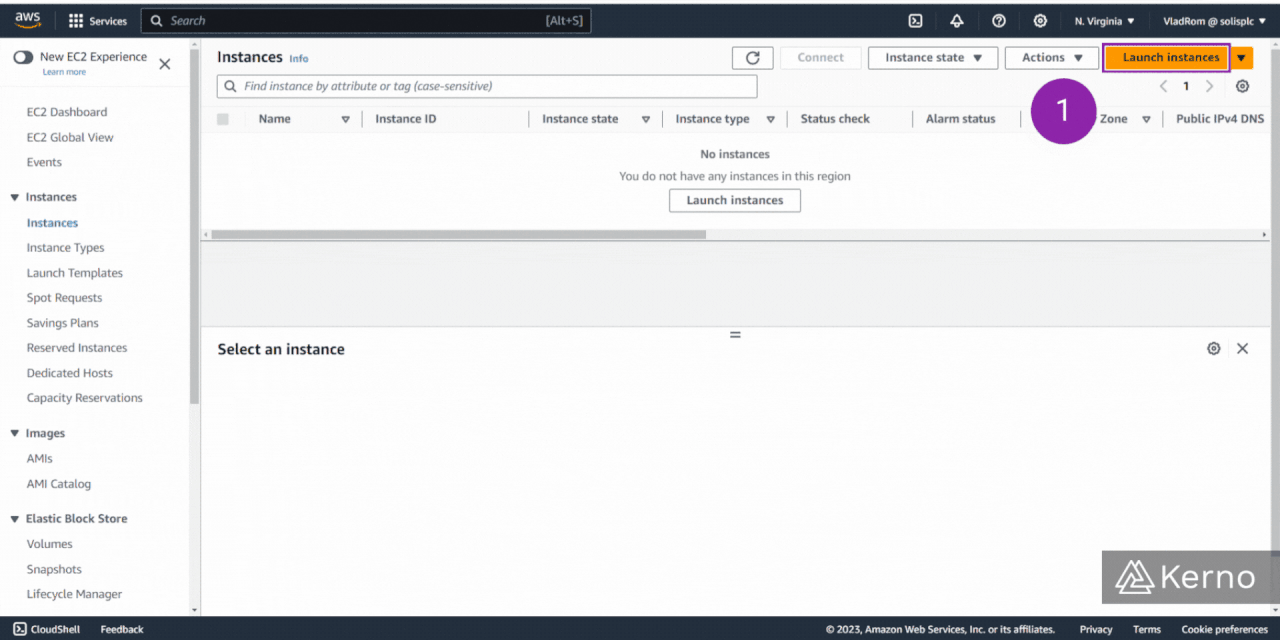The width and height of the screenshot is (1280, 640).
Task: Open the Actions dropdown
Action: pos(1052,58)
